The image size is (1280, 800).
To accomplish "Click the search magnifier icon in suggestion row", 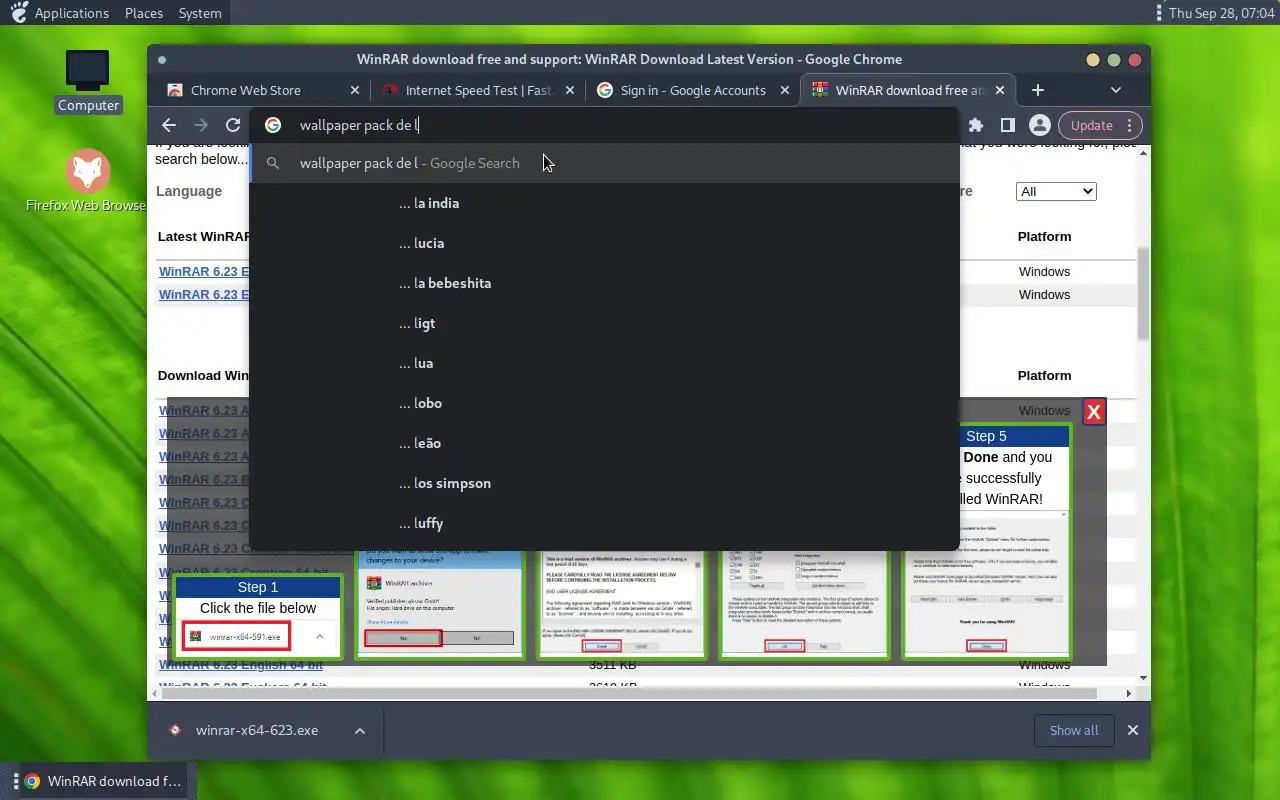I will [273, 163].
